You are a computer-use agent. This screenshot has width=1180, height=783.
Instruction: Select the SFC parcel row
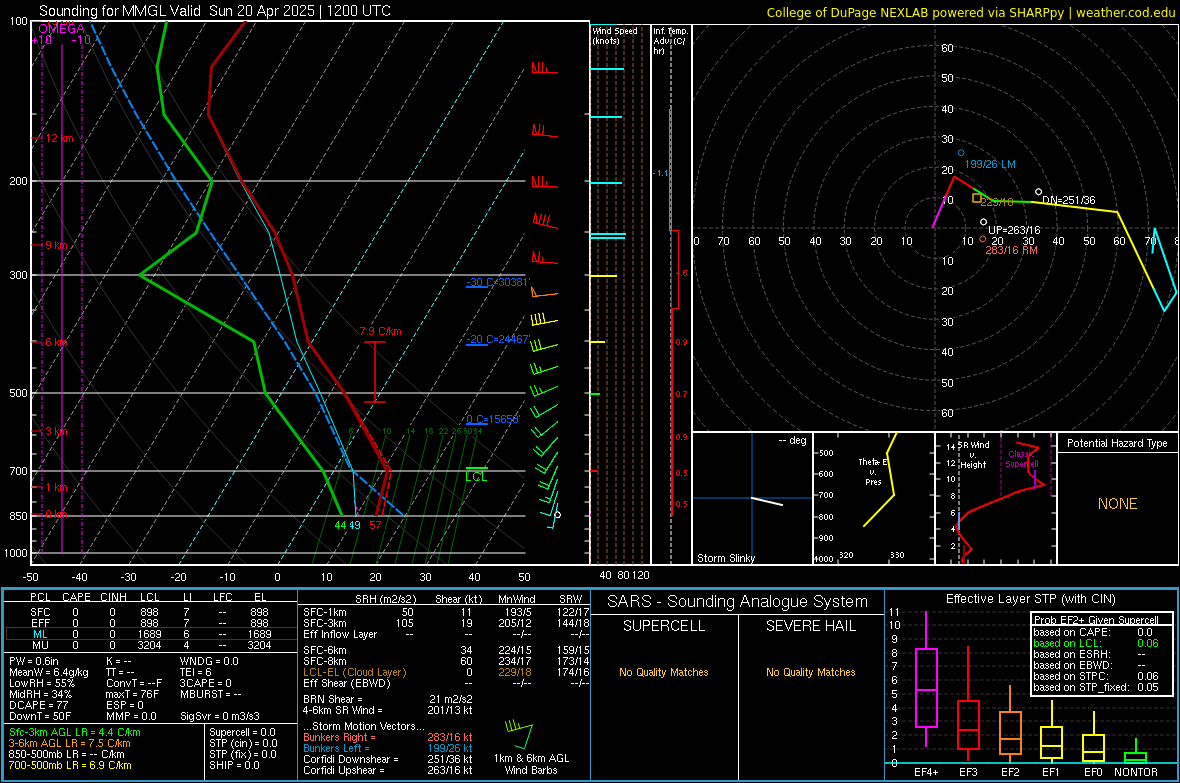click(149, 612)
